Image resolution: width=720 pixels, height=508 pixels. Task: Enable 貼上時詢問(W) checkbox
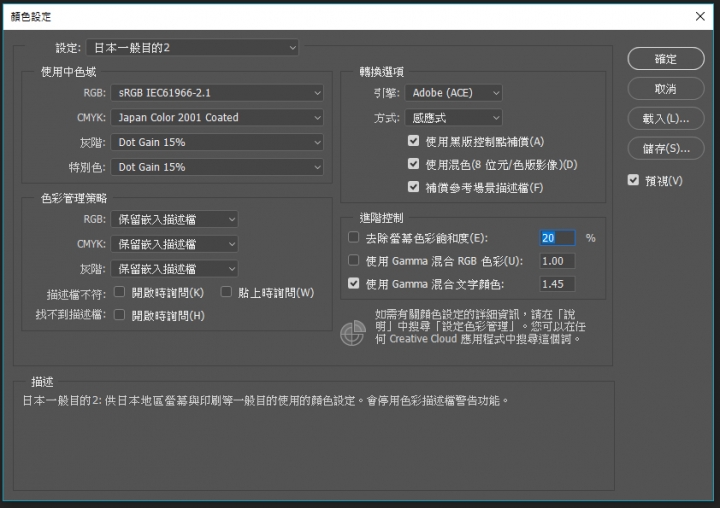(226, 292)
